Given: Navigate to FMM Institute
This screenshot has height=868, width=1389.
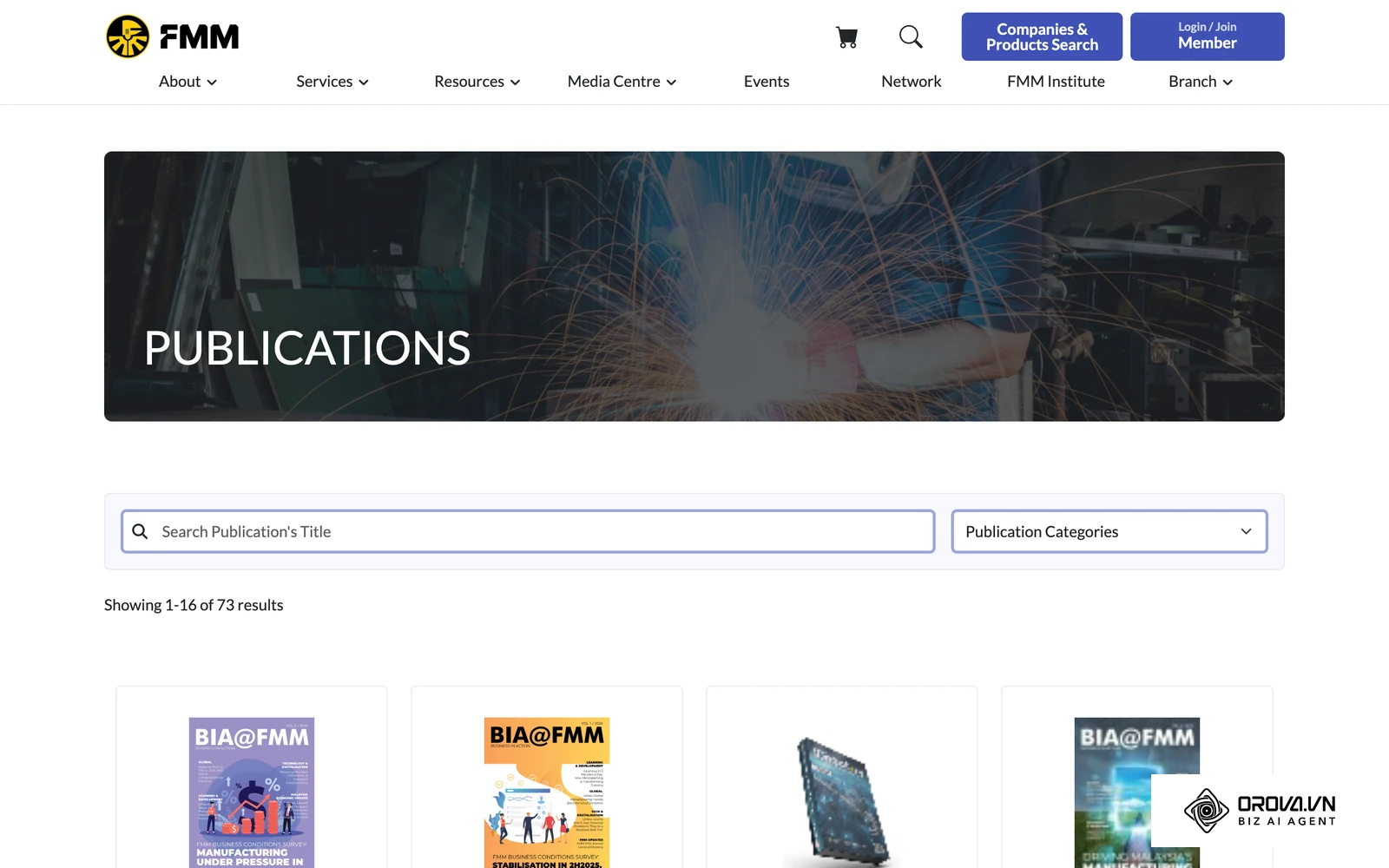Looking at the screenshot, I should pyautogui.click(x=1056, y=82).
